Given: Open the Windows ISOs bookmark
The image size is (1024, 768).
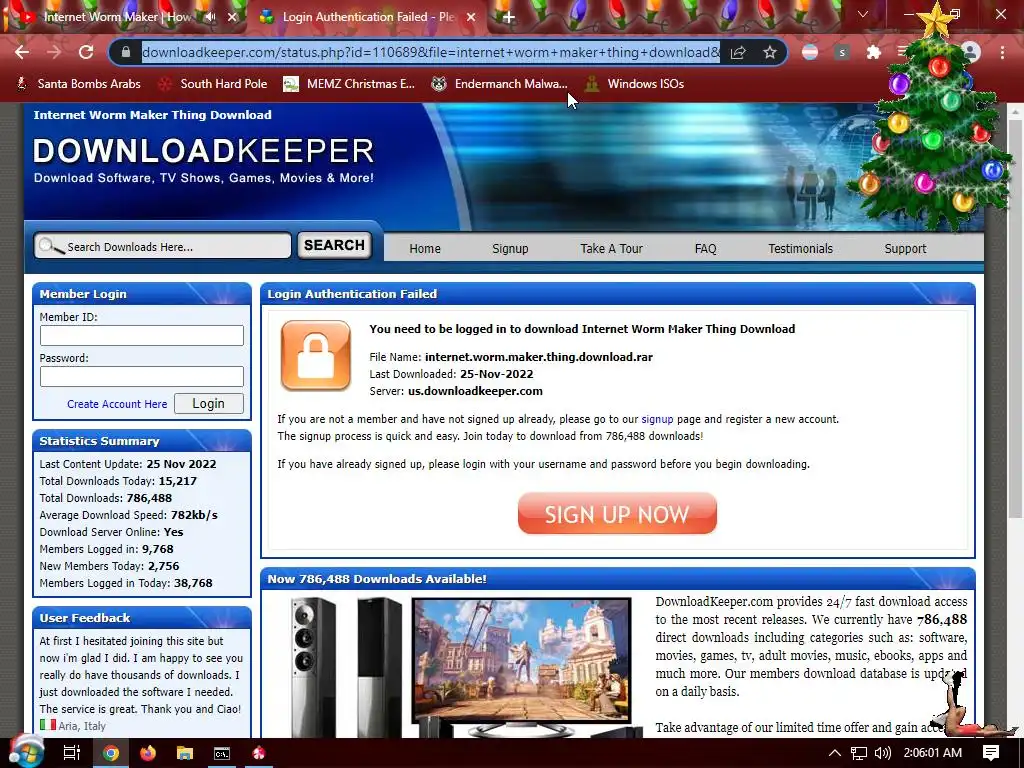Looking at the screenshot, I should pyautogui.click(x=635, y=84).
